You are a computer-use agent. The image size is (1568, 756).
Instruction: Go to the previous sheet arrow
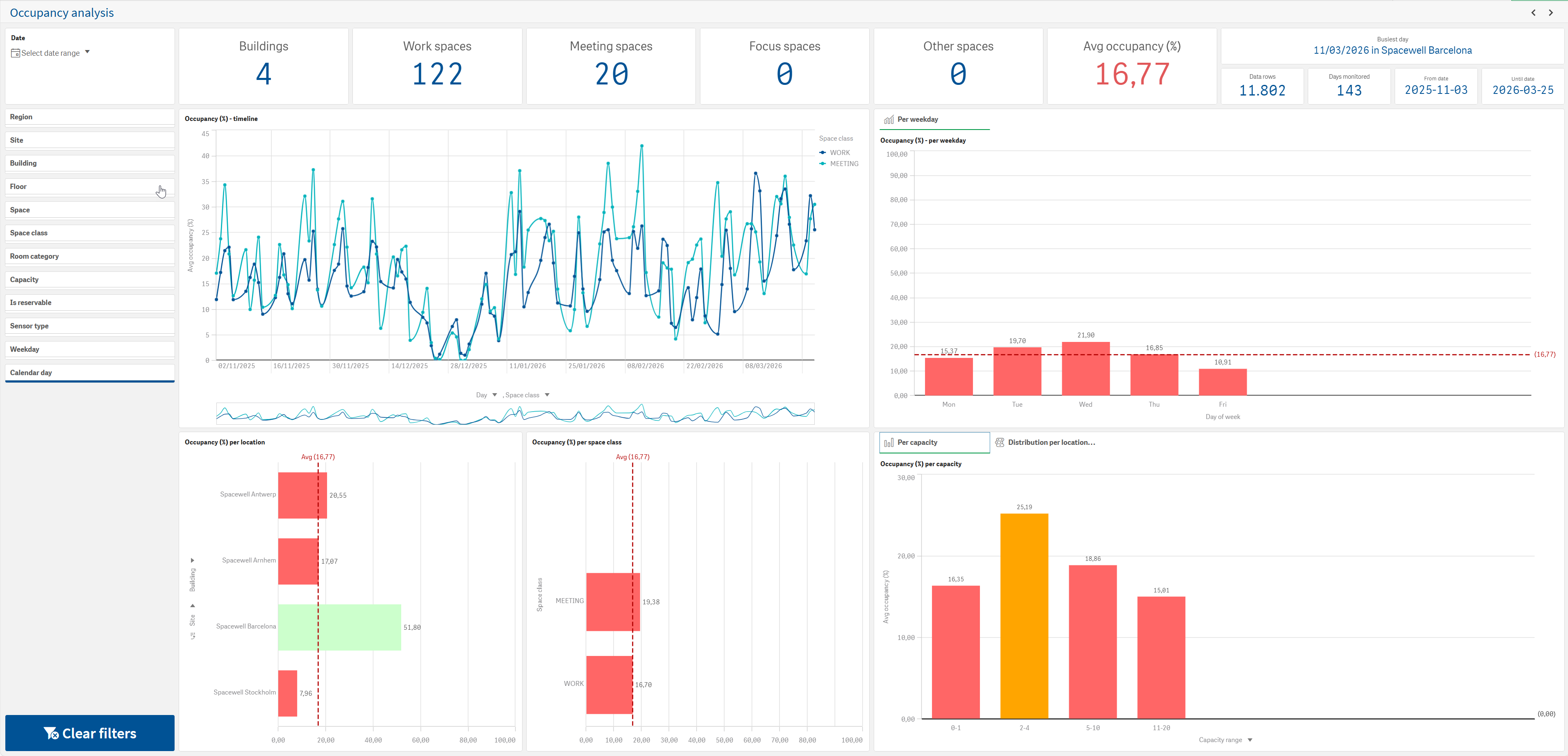coord(1533,13)
